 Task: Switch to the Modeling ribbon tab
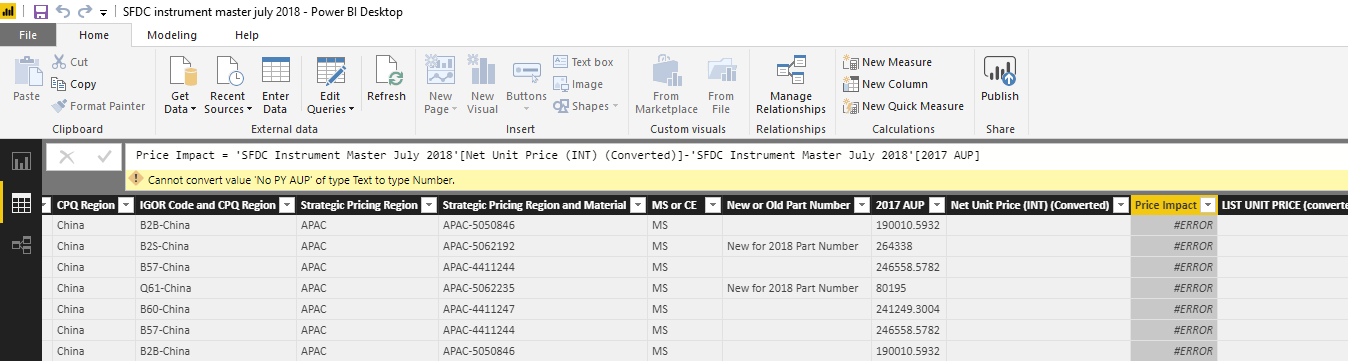tap(172, 35)
